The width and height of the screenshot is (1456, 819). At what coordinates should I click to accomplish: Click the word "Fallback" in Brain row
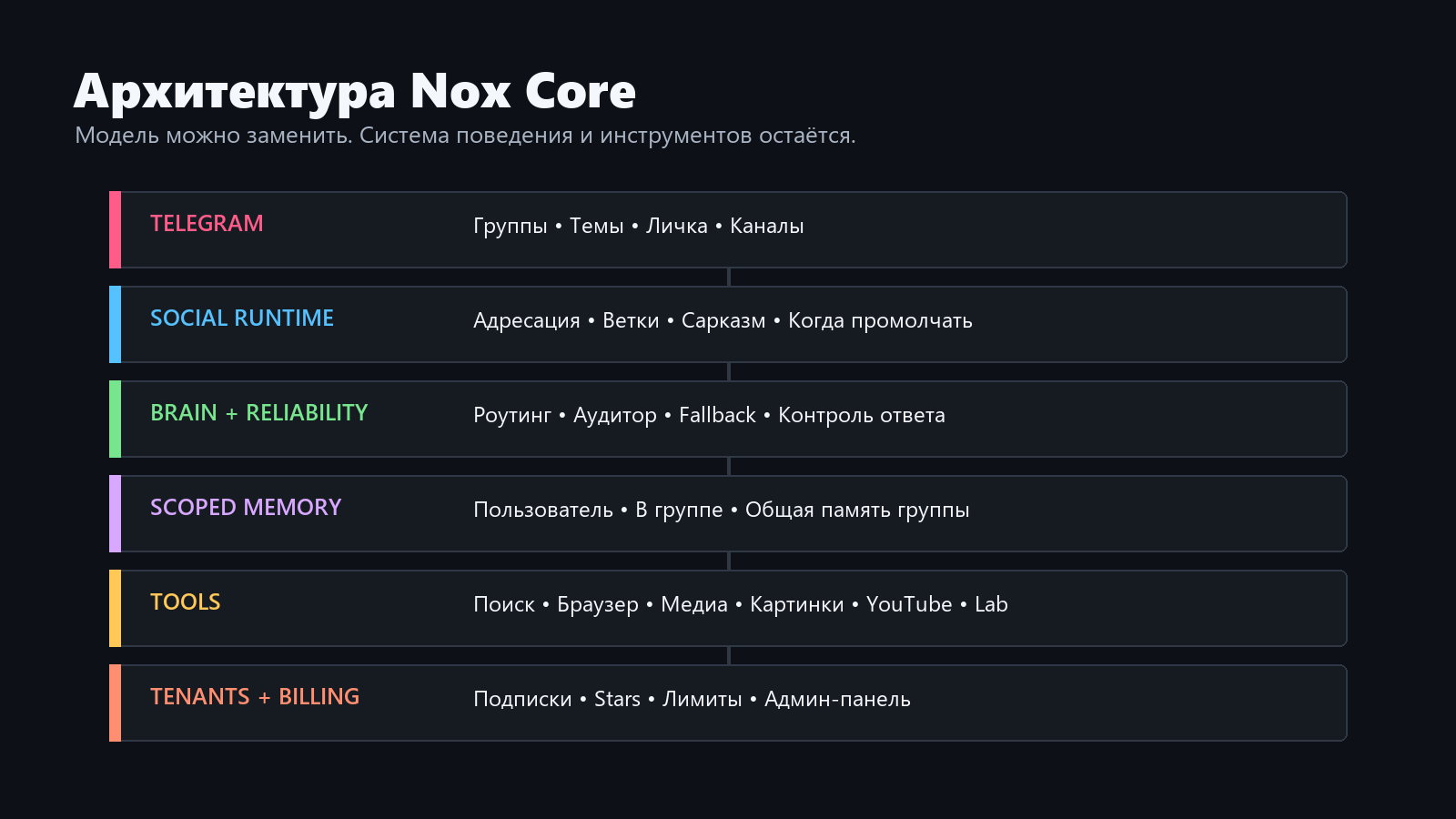(717, 415)
